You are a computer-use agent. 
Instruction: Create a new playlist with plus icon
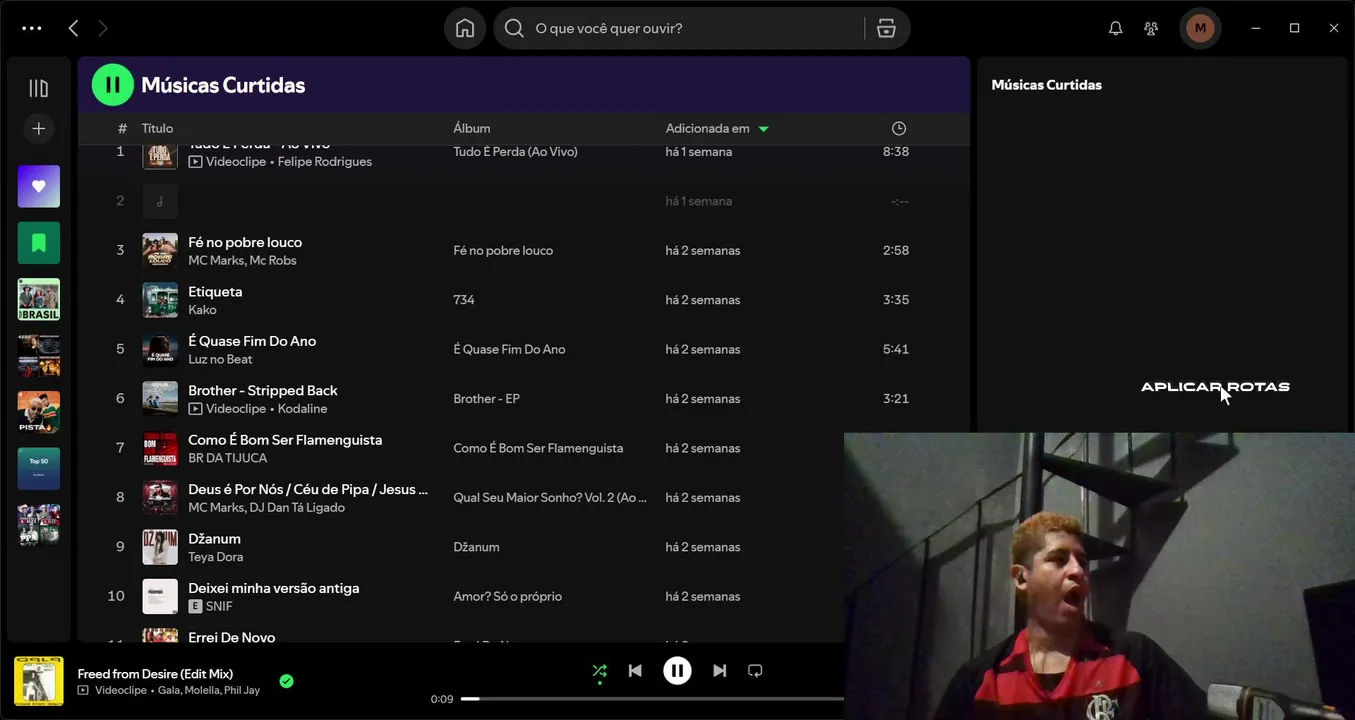tap(39, 128)
